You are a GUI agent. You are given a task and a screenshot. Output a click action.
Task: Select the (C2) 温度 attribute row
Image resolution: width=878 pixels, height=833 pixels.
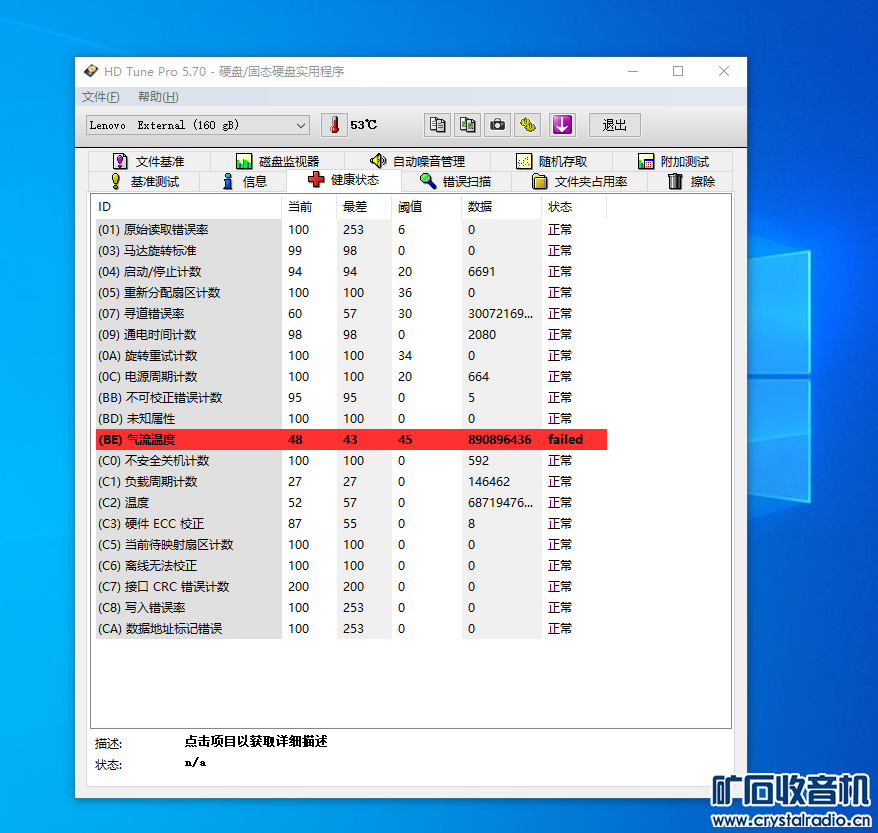pos(351,503)
